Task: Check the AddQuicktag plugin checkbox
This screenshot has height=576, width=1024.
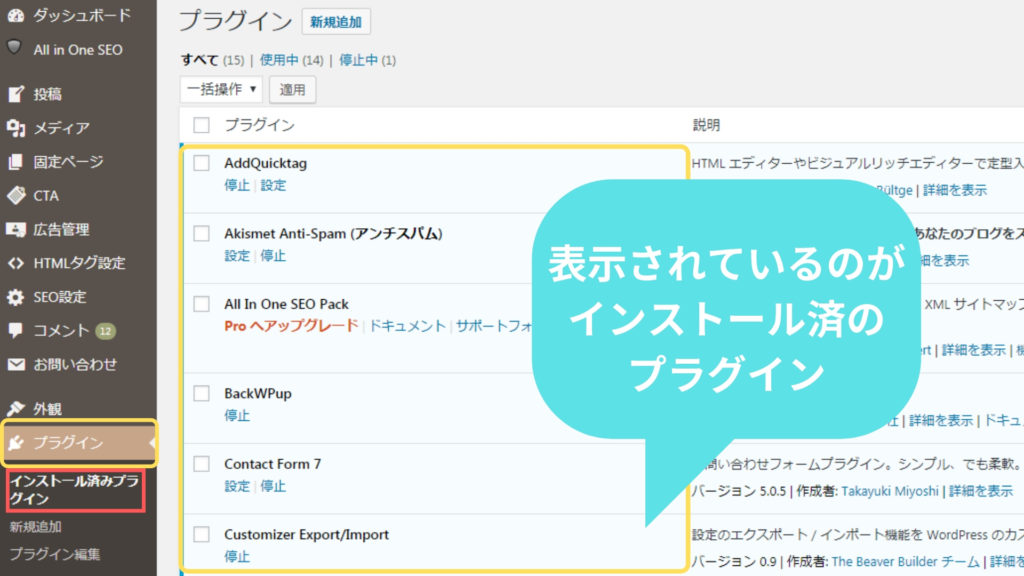Action: coord(201,163)
